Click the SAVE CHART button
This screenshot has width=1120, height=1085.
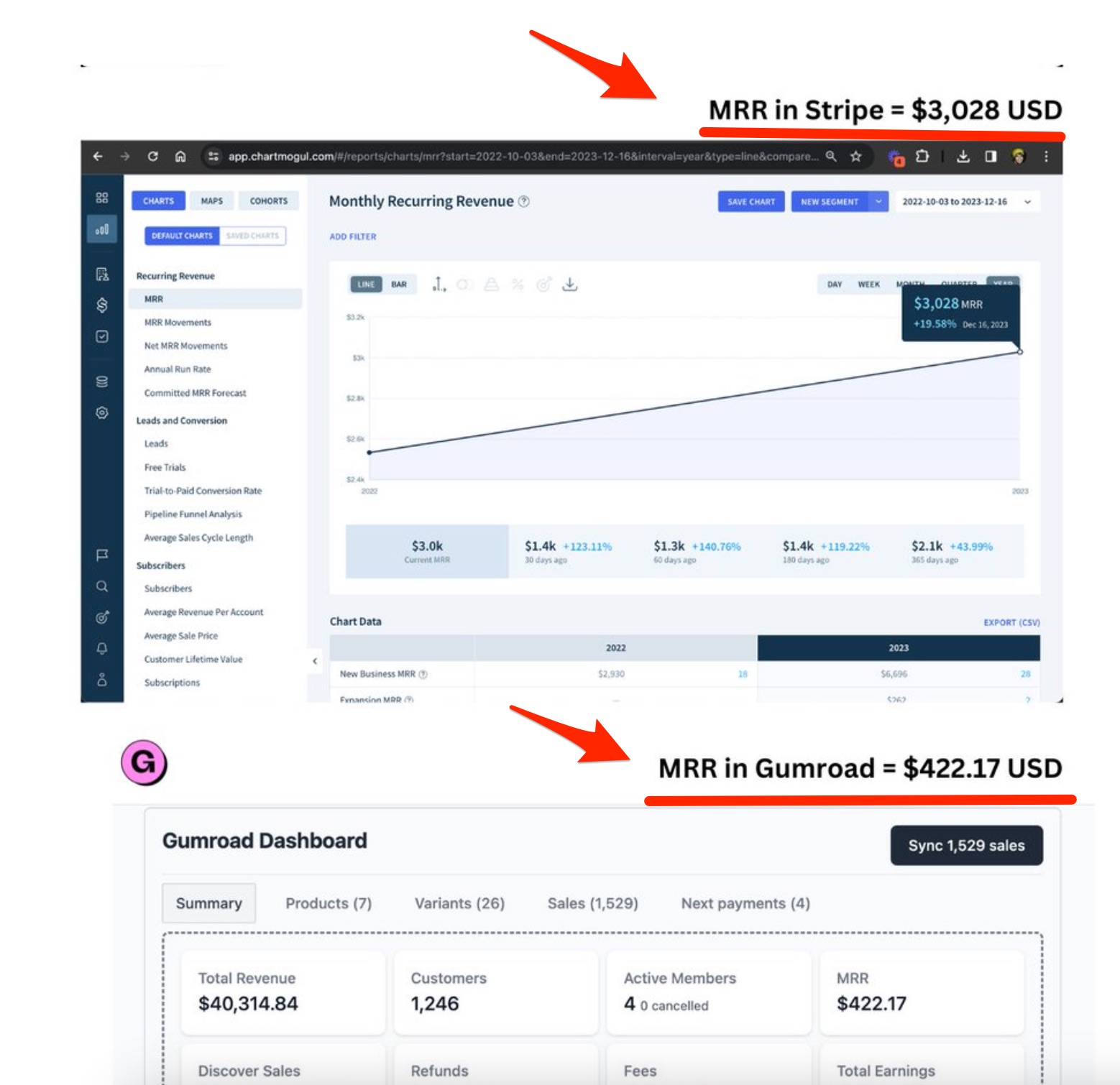(751, 202)
